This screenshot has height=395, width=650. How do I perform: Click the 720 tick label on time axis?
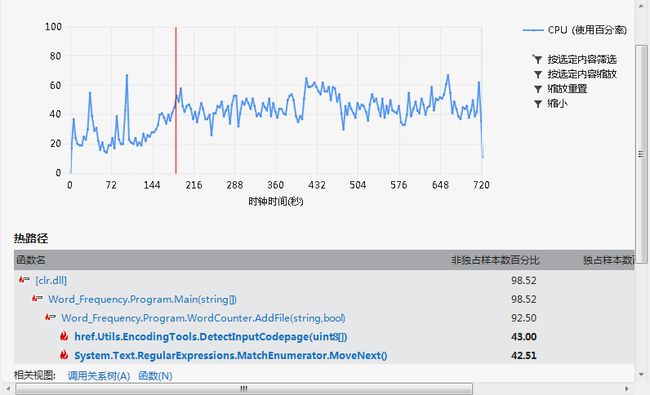[481, 185]
